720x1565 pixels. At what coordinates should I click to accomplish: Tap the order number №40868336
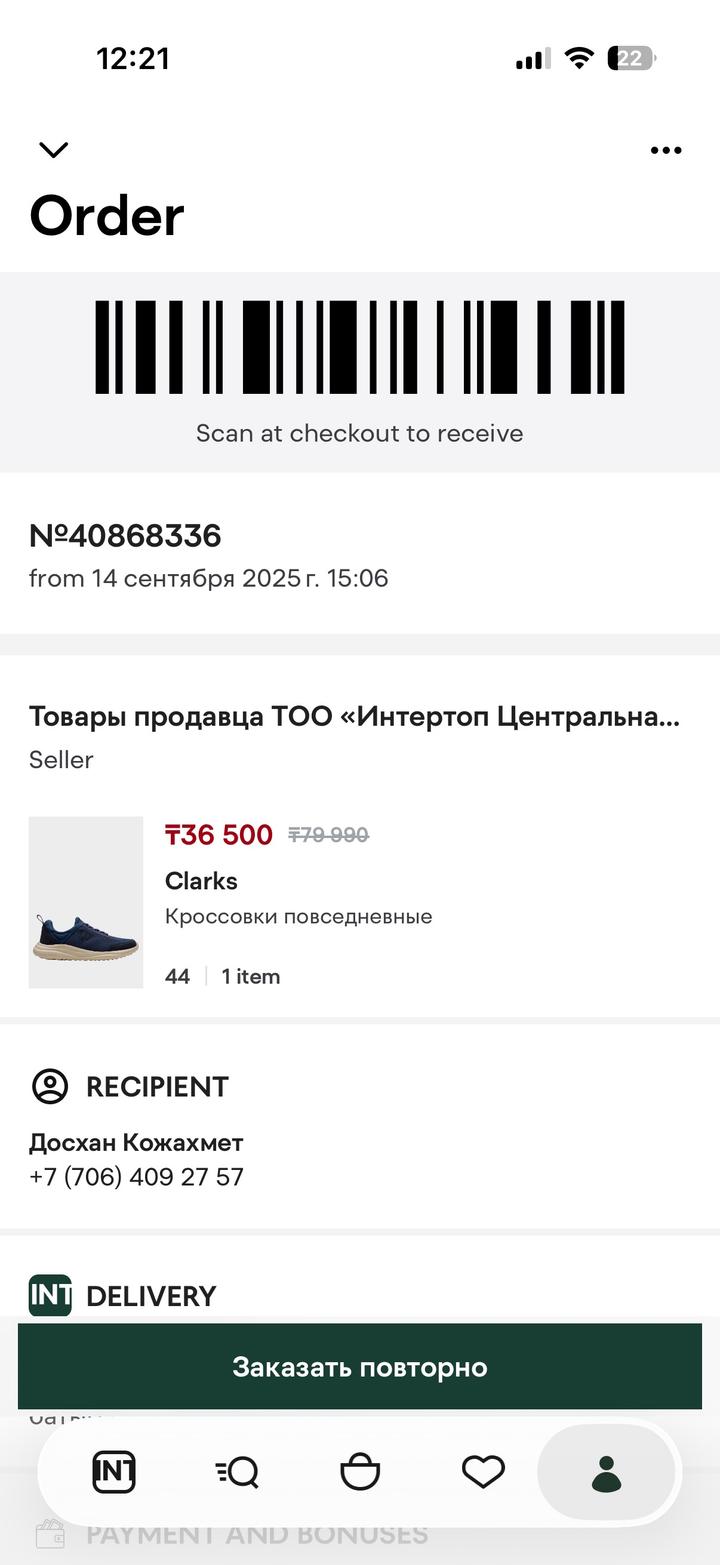pos(125,536)
